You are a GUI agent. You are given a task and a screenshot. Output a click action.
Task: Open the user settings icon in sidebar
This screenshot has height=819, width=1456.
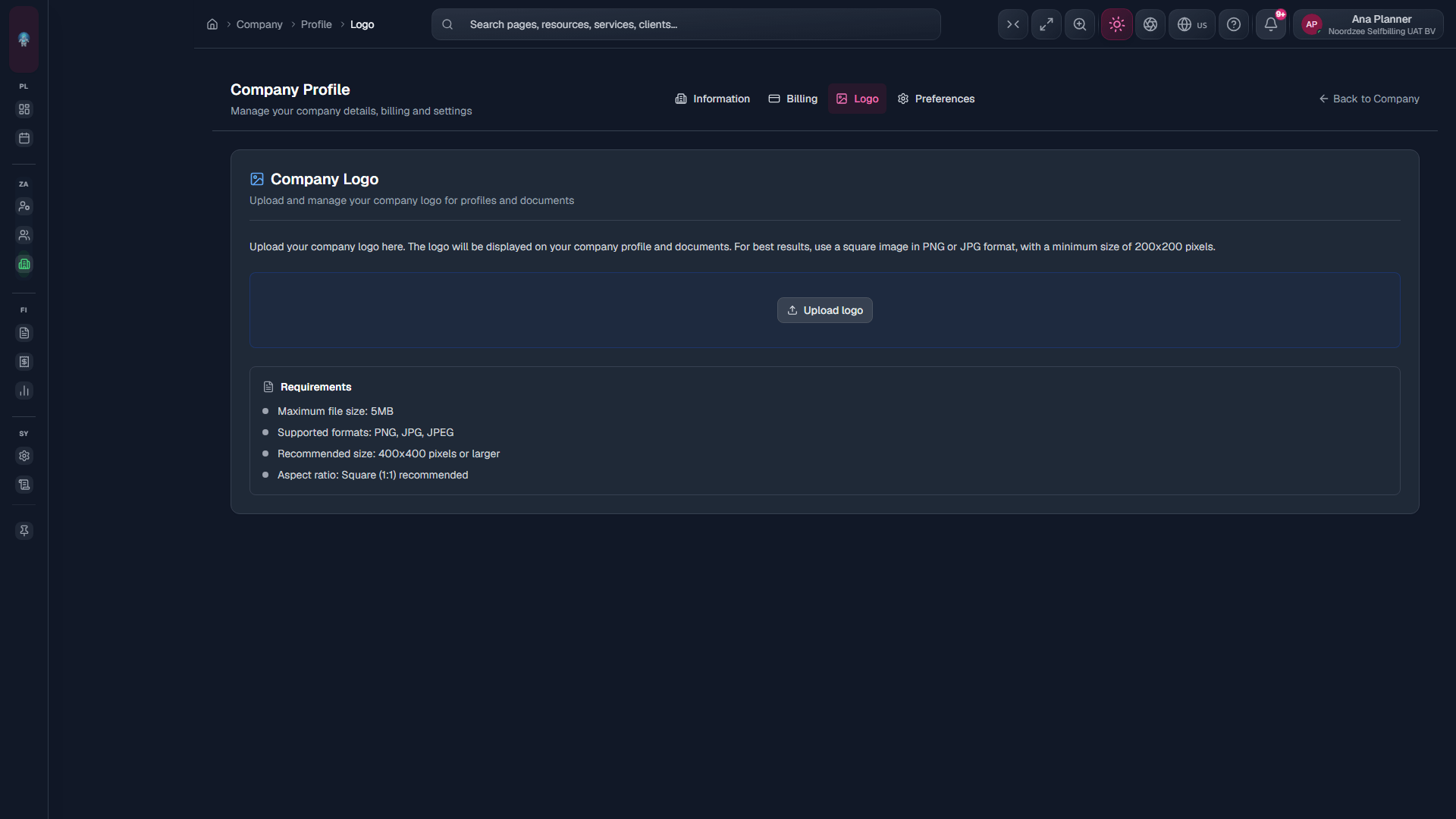[24, 206]
